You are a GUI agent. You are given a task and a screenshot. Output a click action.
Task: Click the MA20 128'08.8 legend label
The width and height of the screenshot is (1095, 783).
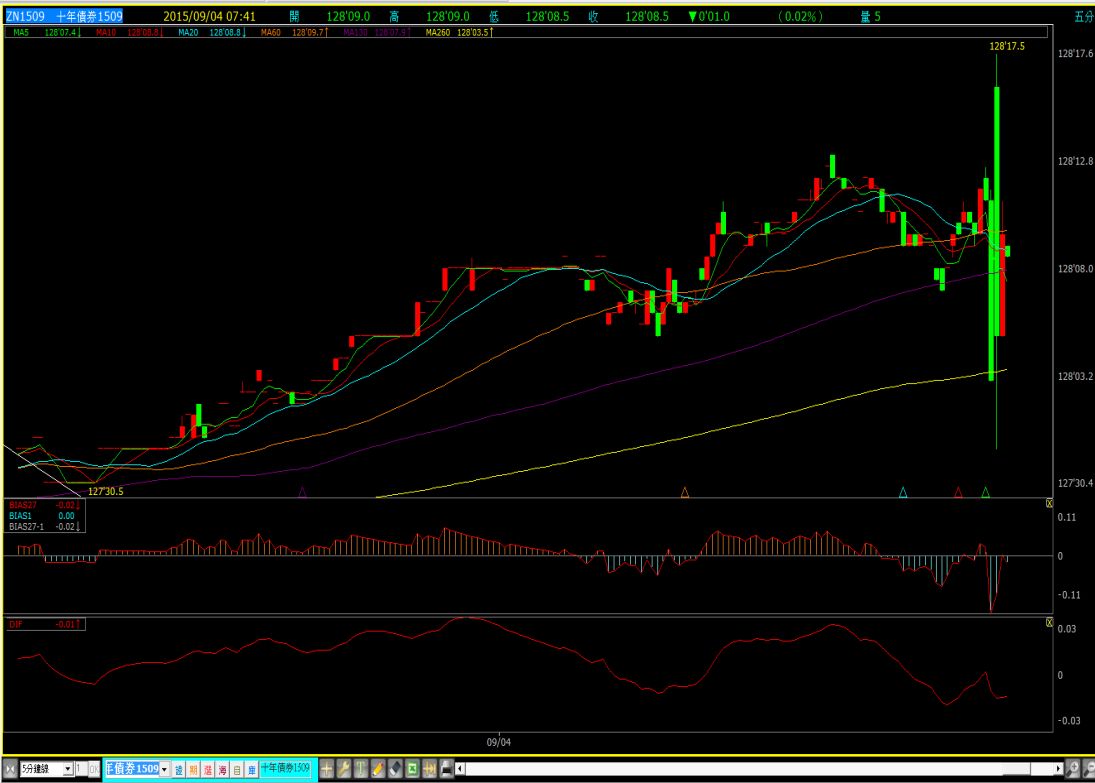tap(212, 32)
